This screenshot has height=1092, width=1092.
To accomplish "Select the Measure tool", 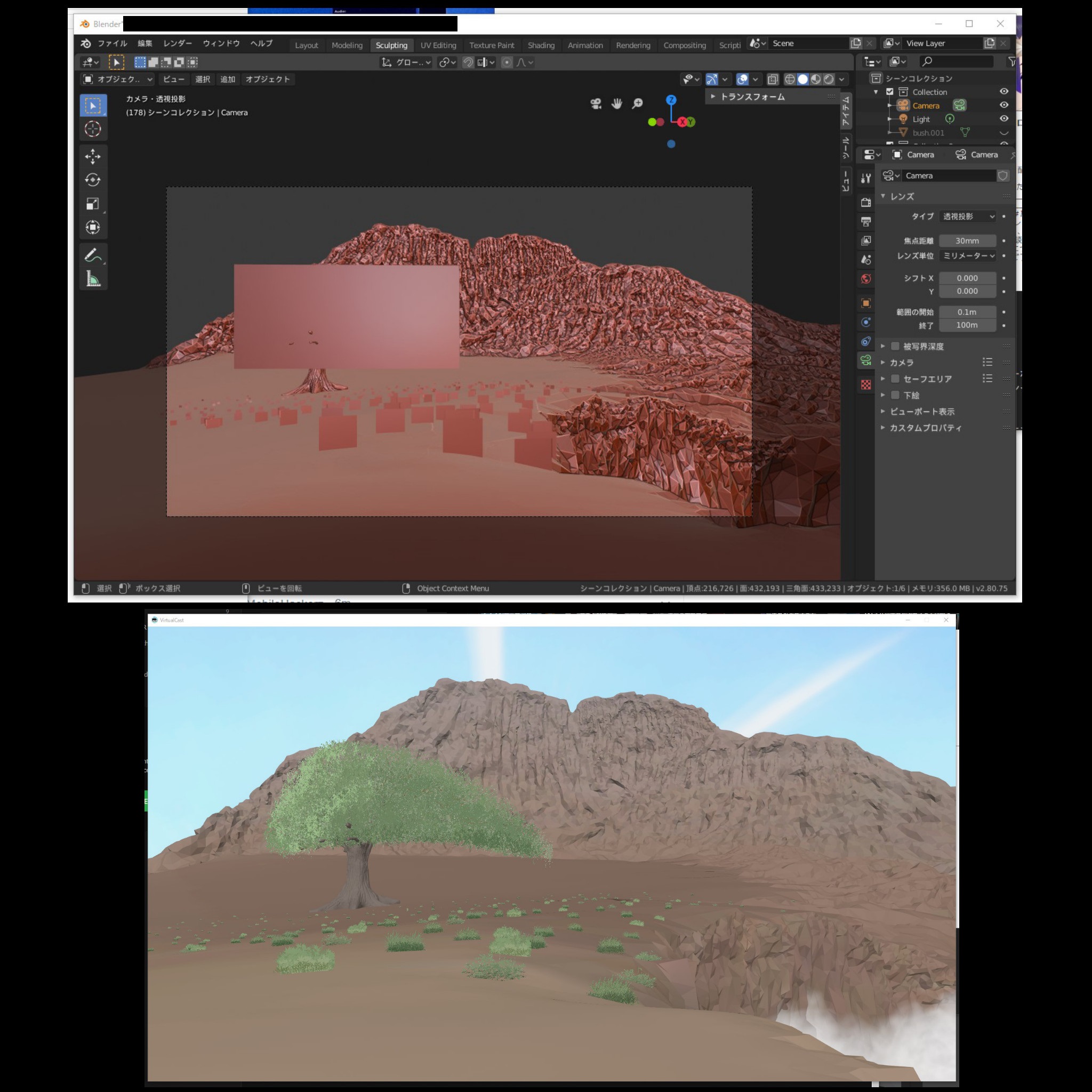I will [93, 279].
